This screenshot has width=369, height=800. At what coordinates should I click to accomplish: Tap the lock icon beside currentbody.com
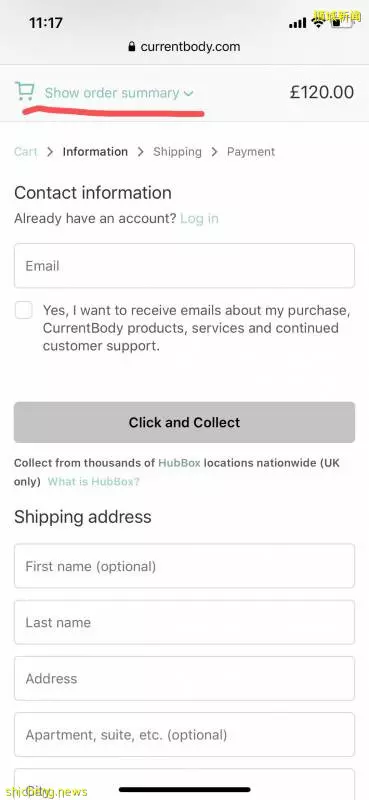(132, 47)
